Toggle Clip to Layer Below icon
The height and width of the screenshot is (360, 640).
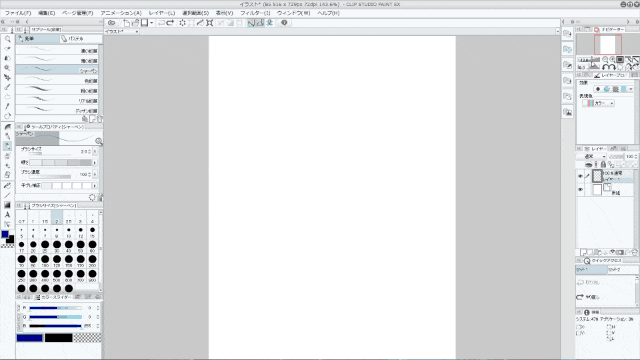pos(588,164)
